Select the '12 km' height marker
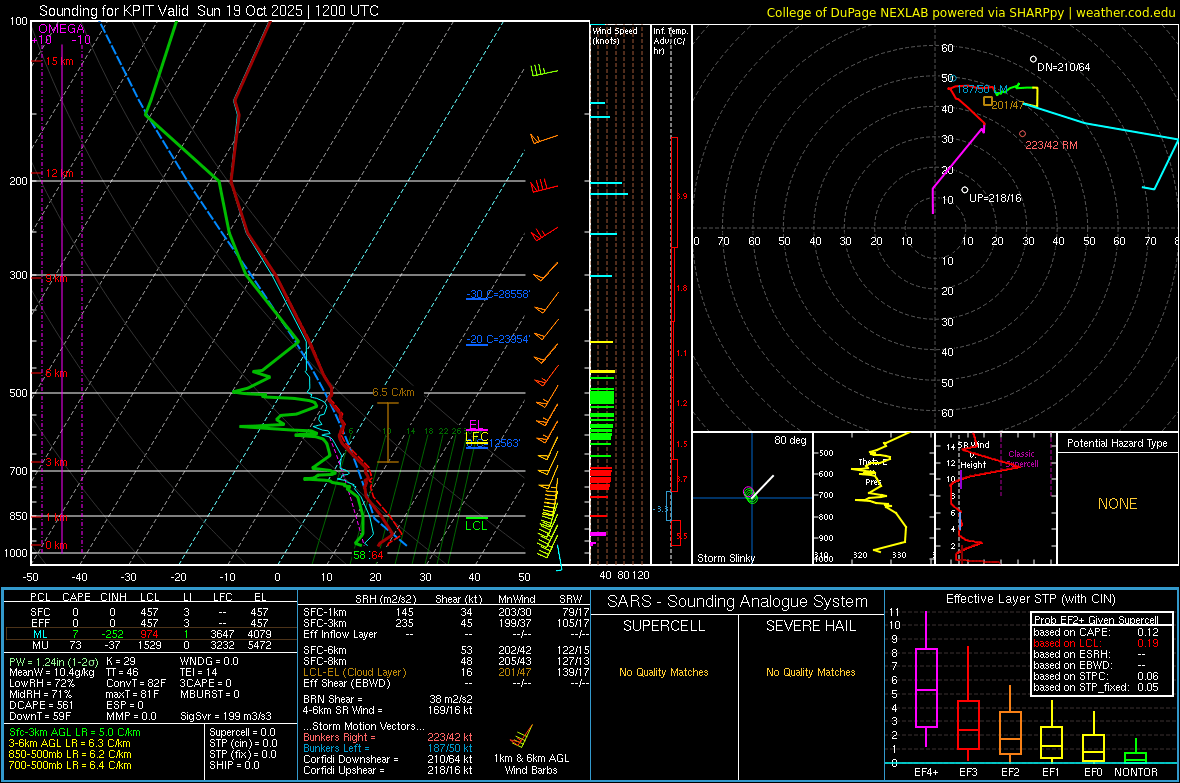Screen dimensions: 1180x783 [x=59, y=173]
